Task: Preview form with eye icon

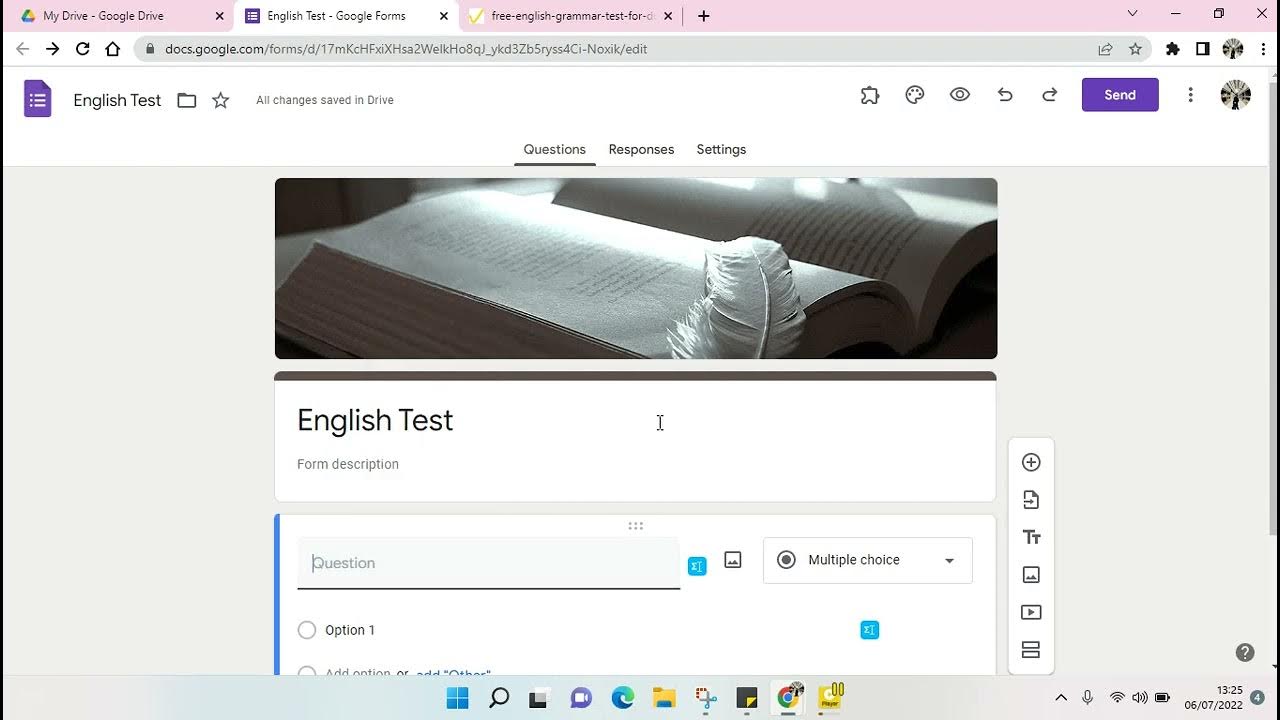Action: click(x=960, y=95)
